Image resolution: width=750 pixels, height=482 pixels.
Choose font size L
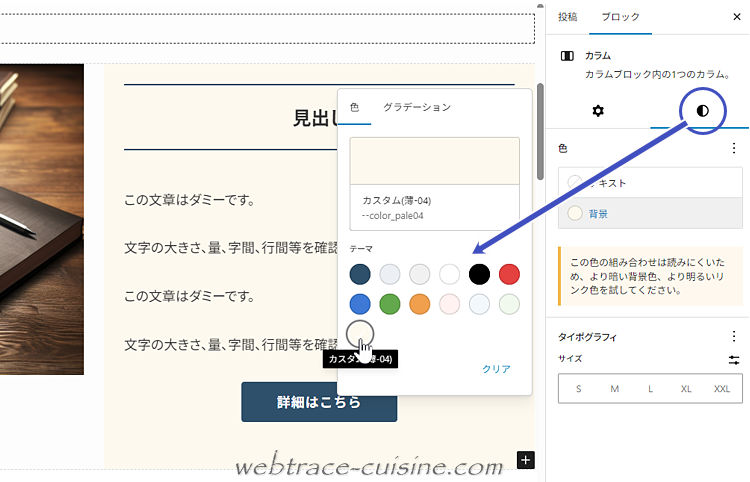[x=651, y=389]
